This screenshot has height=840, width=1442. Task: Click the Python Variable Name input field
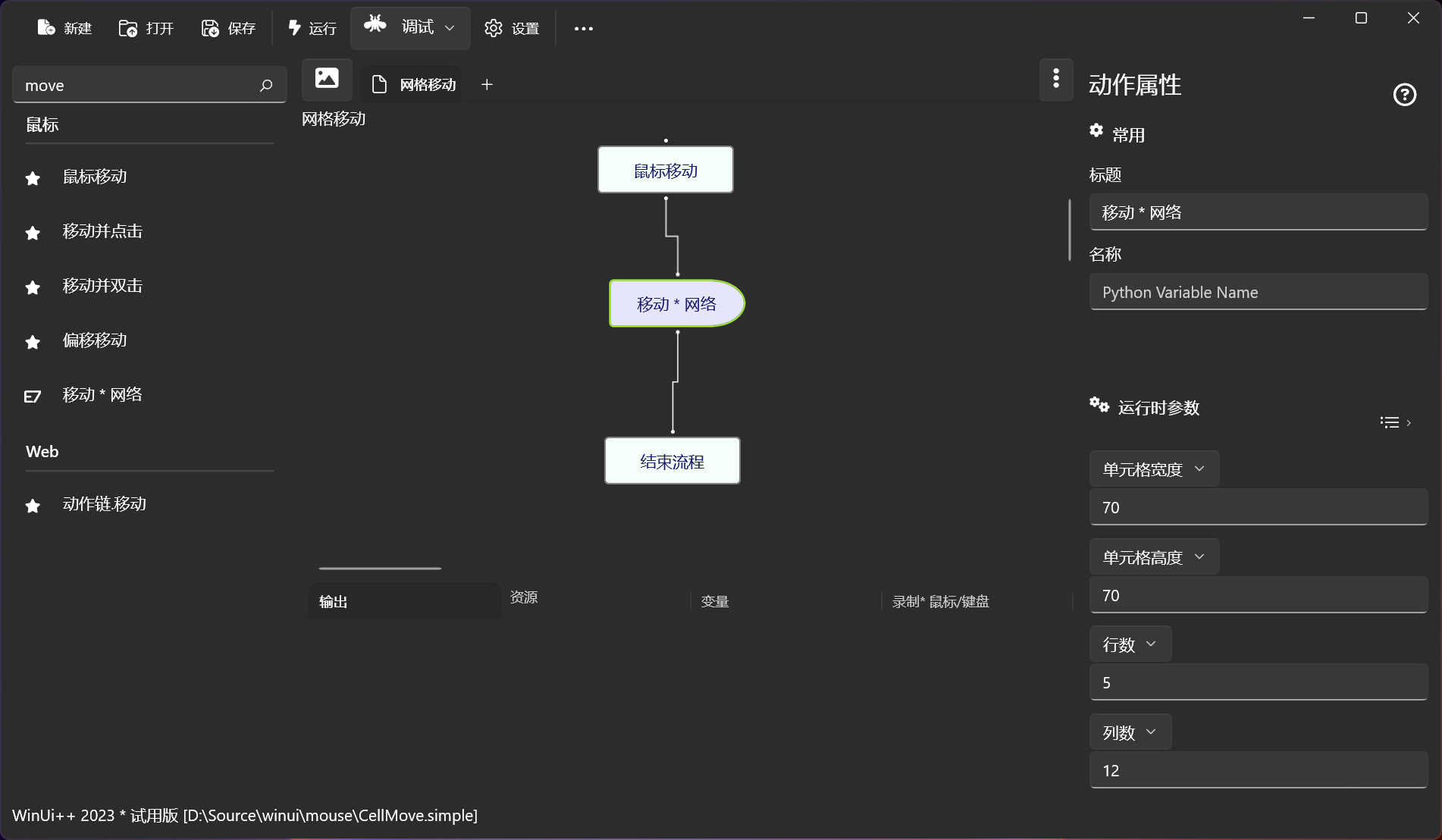1258,292
